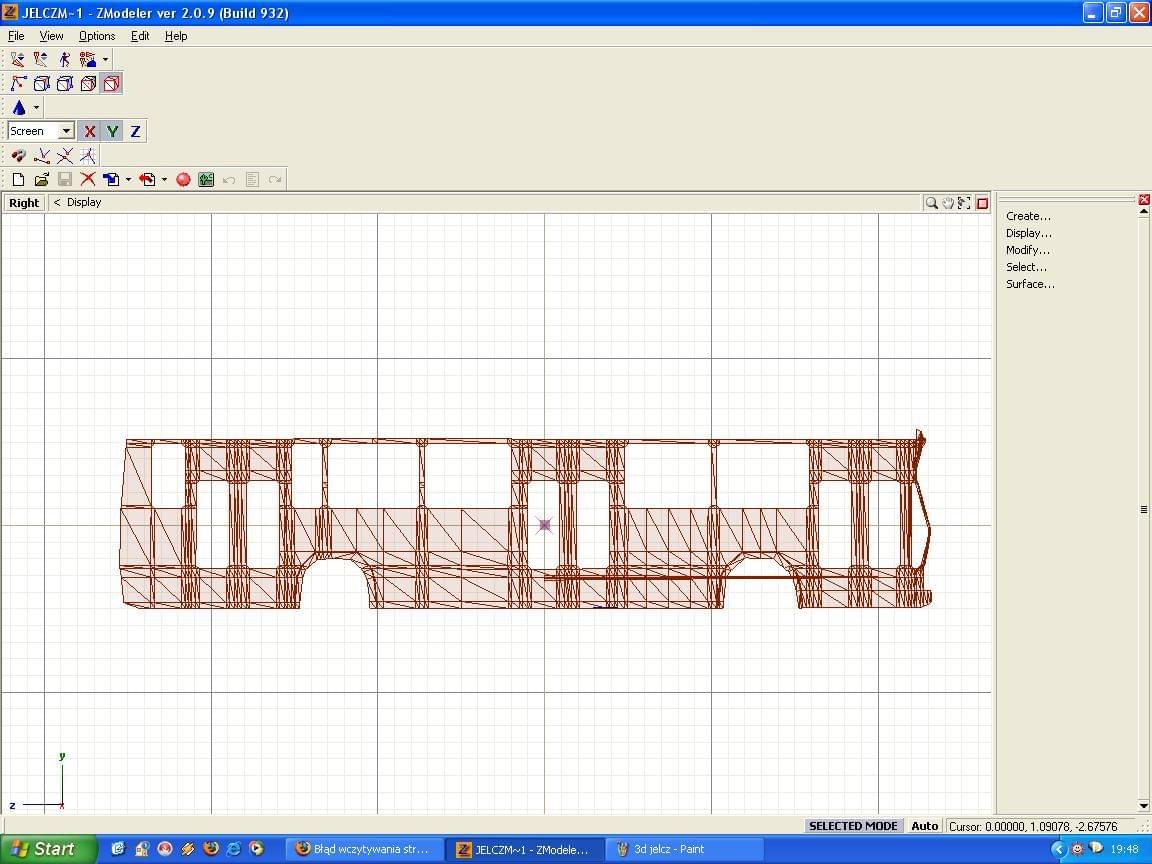The height and width of the screenshot is (864, 1152).
Task: Click the red sphere icon in toolbar
Action: click(183, 179)
